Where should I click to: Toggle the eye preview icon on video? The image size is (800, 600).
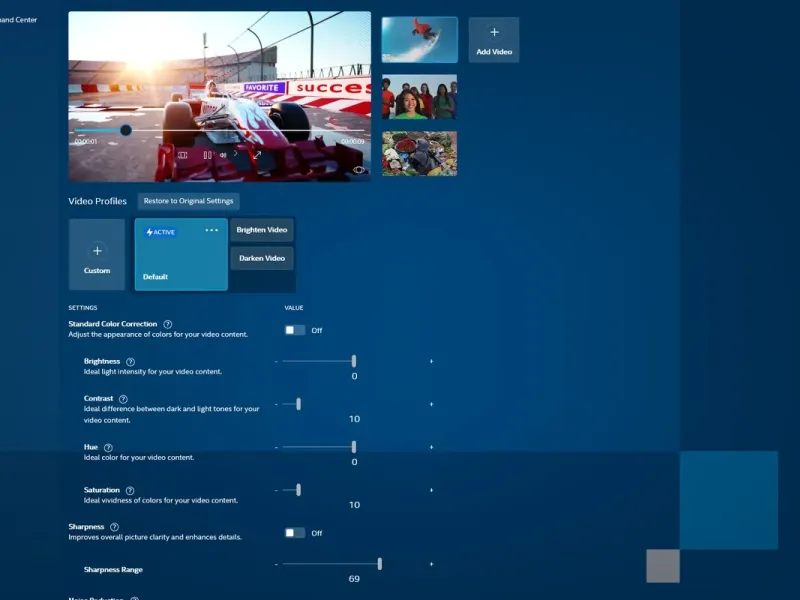click(359, 170)
